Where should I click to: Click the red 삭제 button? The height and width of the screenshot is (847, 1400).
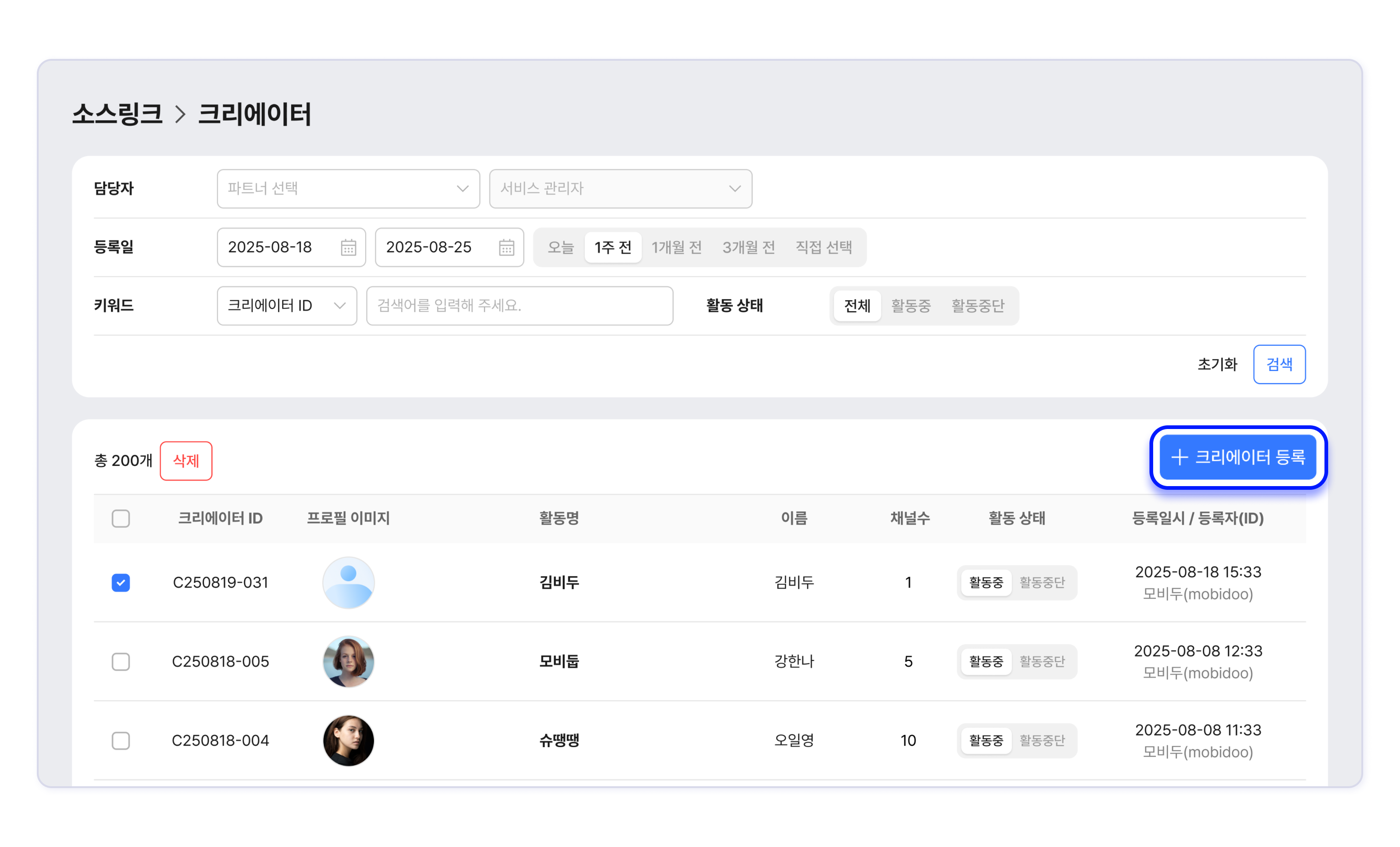[186, 461]
